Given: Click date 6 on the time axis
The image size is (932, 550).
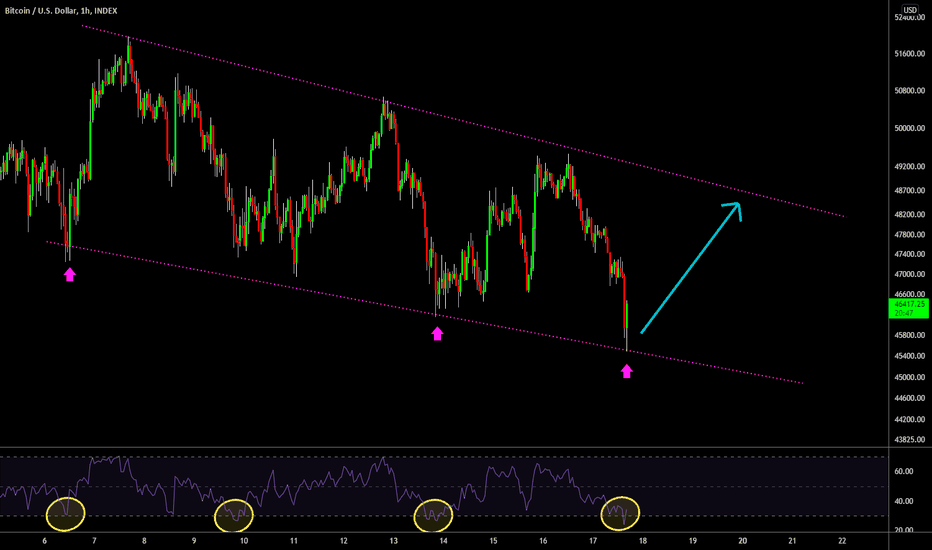Looking at the screenshot, I should tap(45, 541).
